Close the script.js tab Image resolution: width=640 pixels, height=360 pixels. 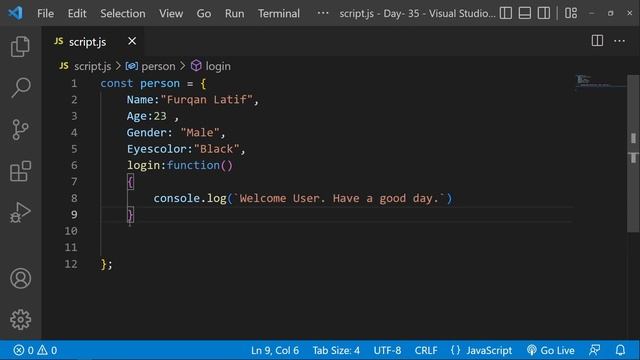132,41
